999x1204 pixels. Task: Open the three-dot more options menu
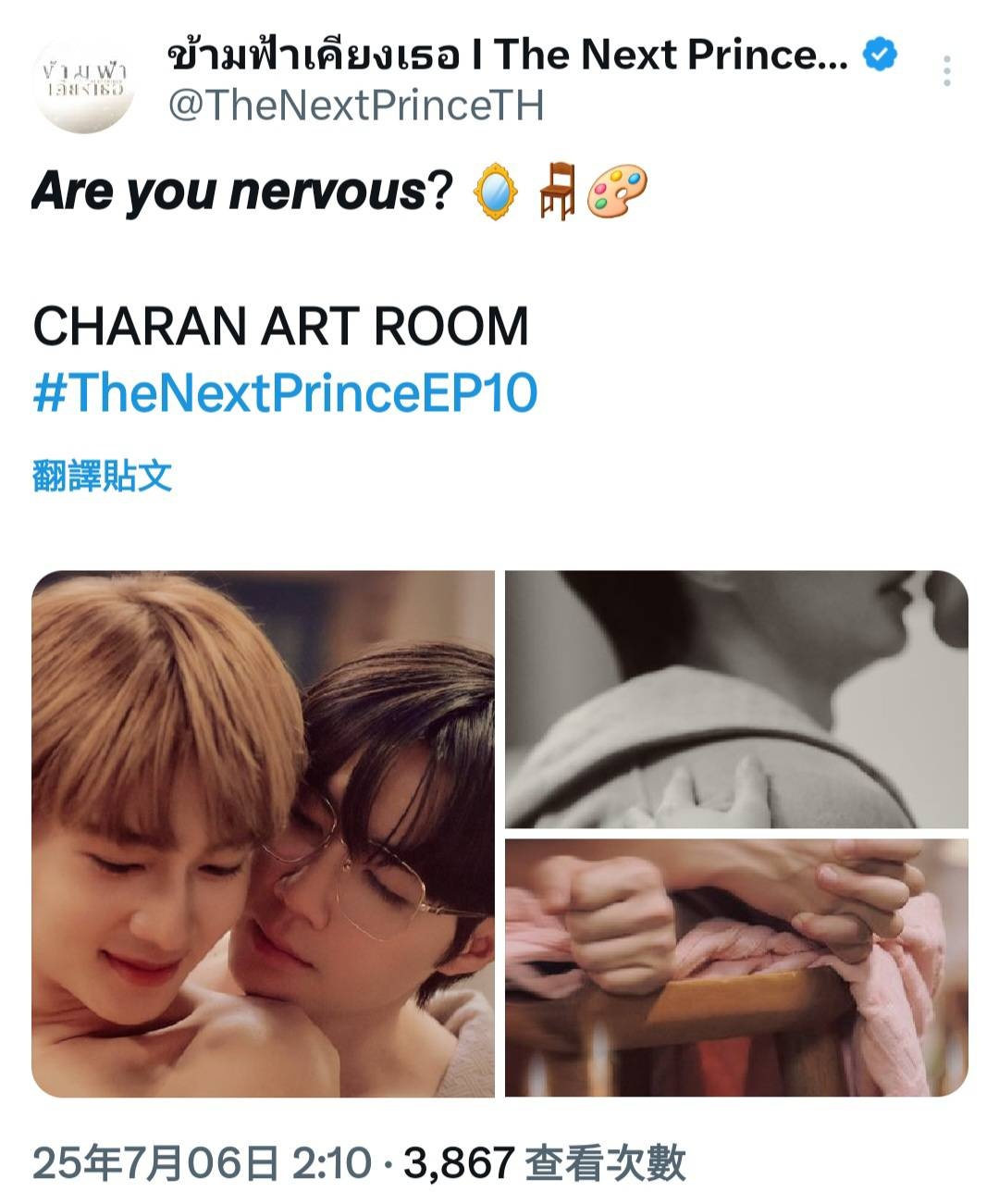tap(946, 71)
